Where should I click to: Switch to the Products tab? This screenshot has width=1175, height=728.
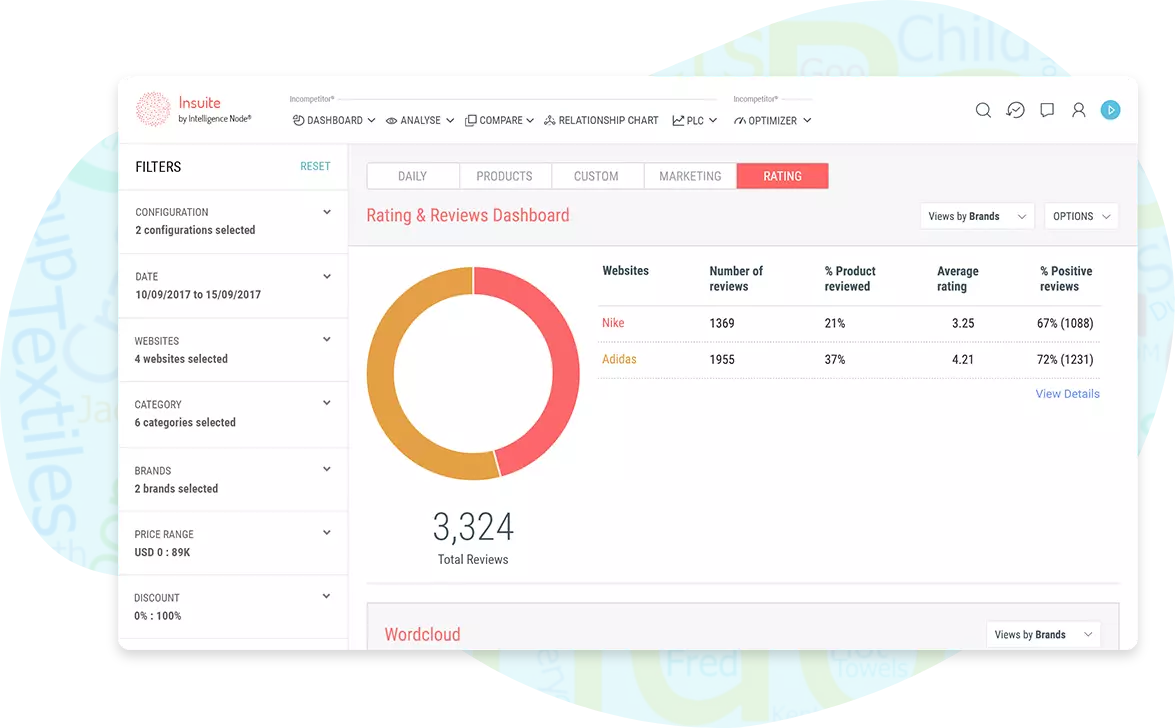pos(504,176)
